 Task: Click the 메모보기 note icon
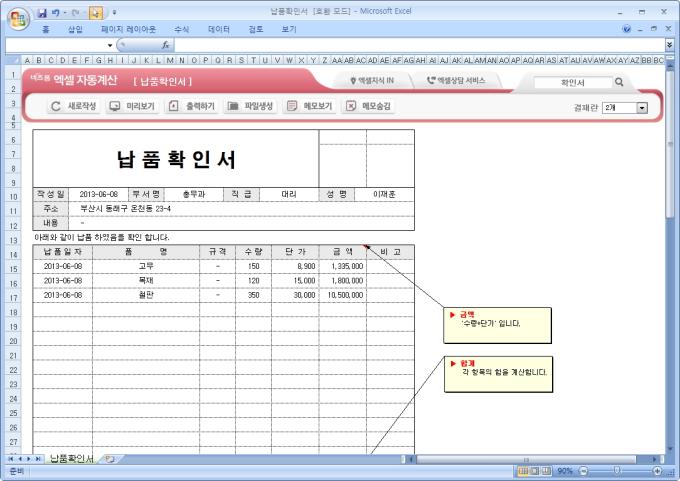point(292,106)
